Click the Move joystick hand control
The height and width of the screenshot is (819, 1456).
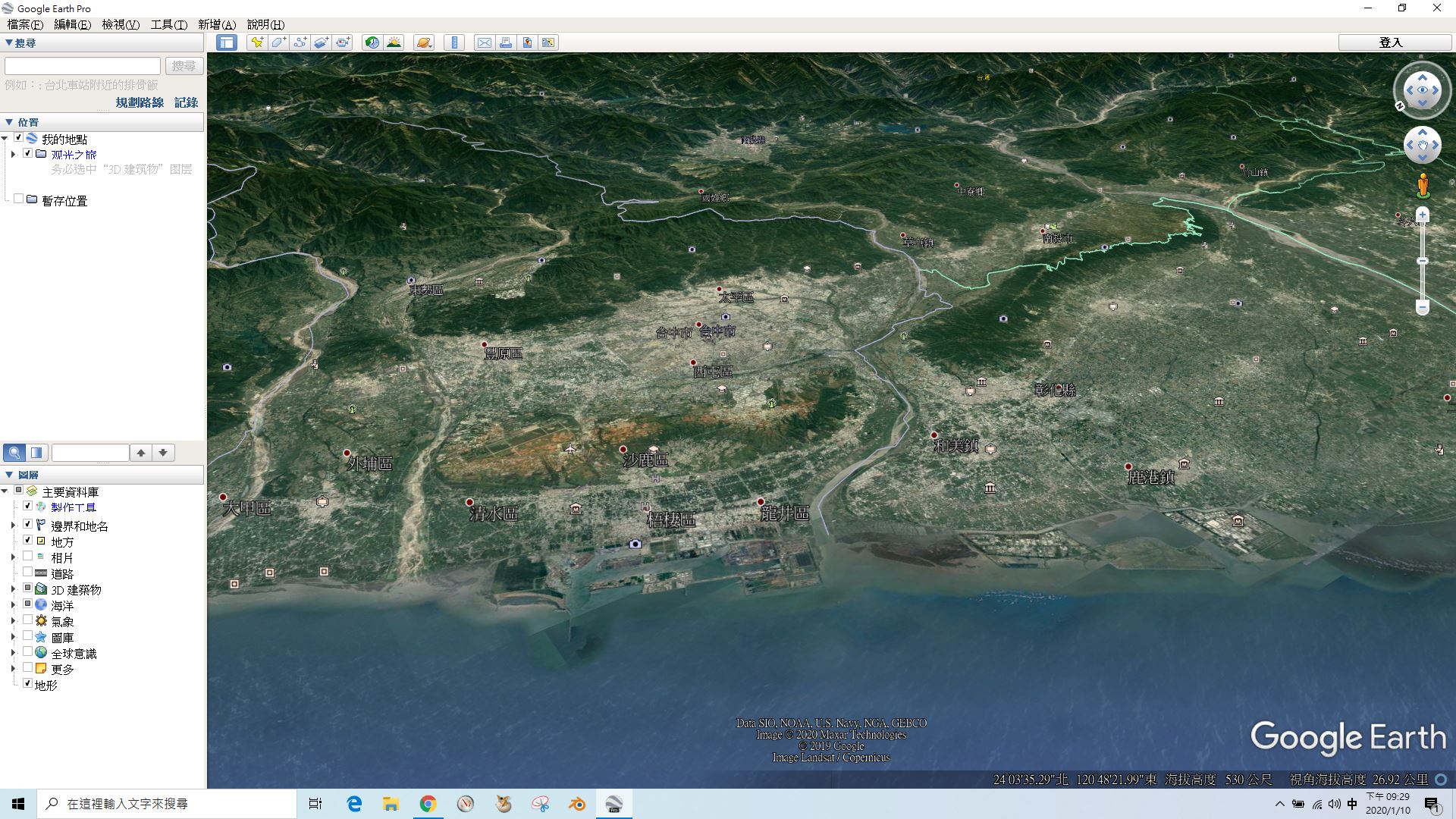pos(1423,145)
